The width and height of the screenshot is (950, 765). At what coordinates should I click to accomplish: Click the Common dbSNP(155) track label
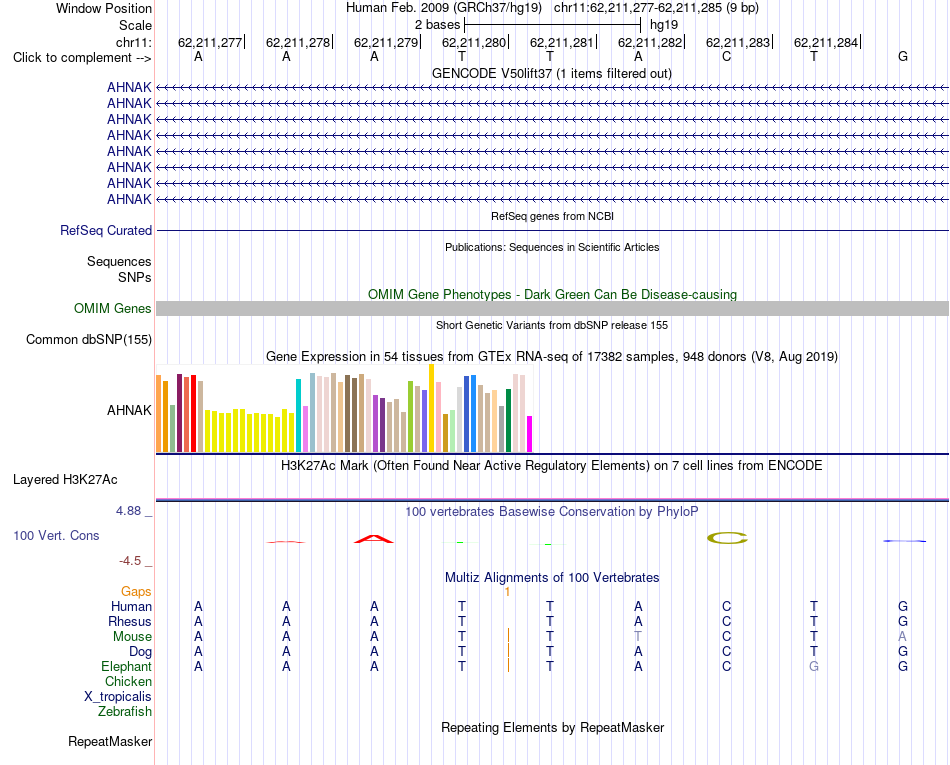[x=89, y=339]
